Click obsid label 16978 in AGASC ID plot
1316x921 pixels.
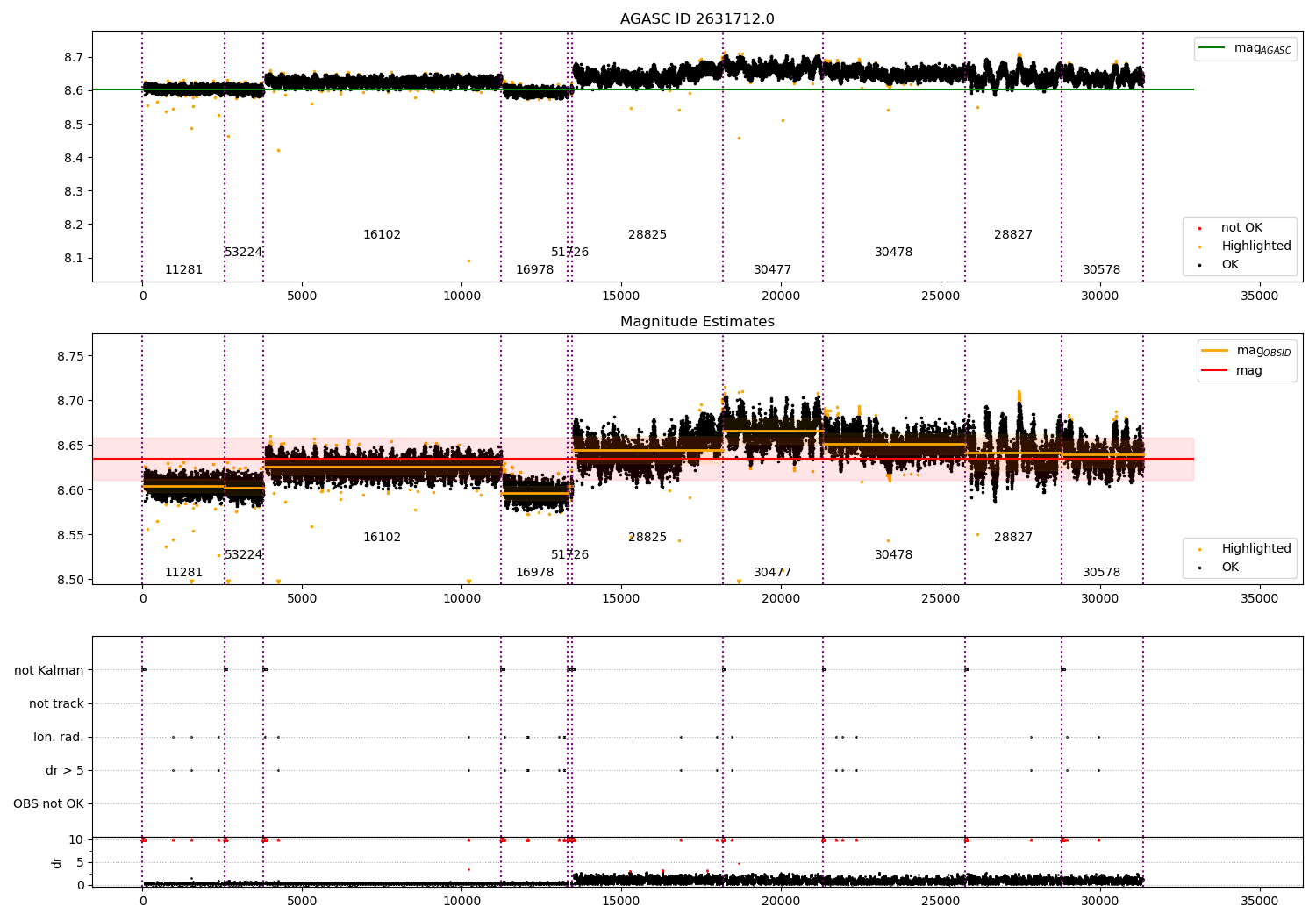click(x=535, y=270)
